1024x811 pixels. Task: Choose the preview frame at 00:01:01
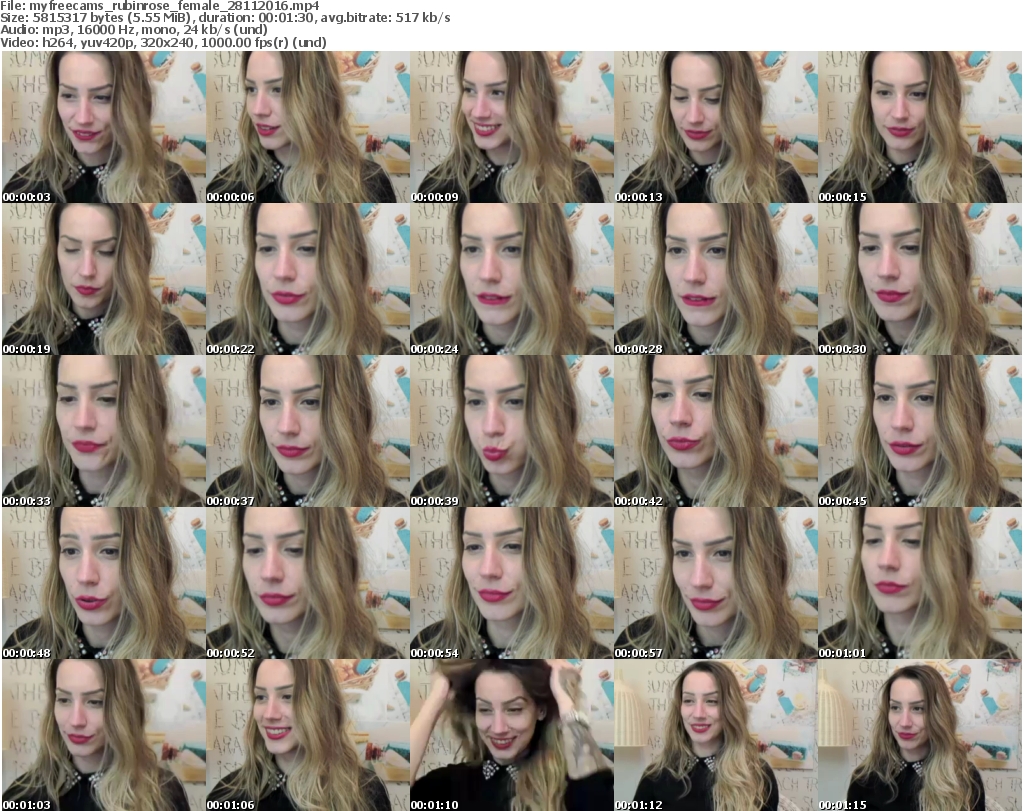920,583
